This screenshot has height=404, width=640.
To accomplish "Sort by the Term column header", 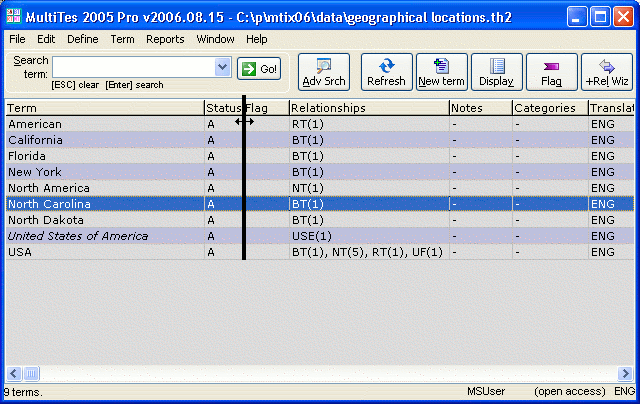I will [105, 108].
